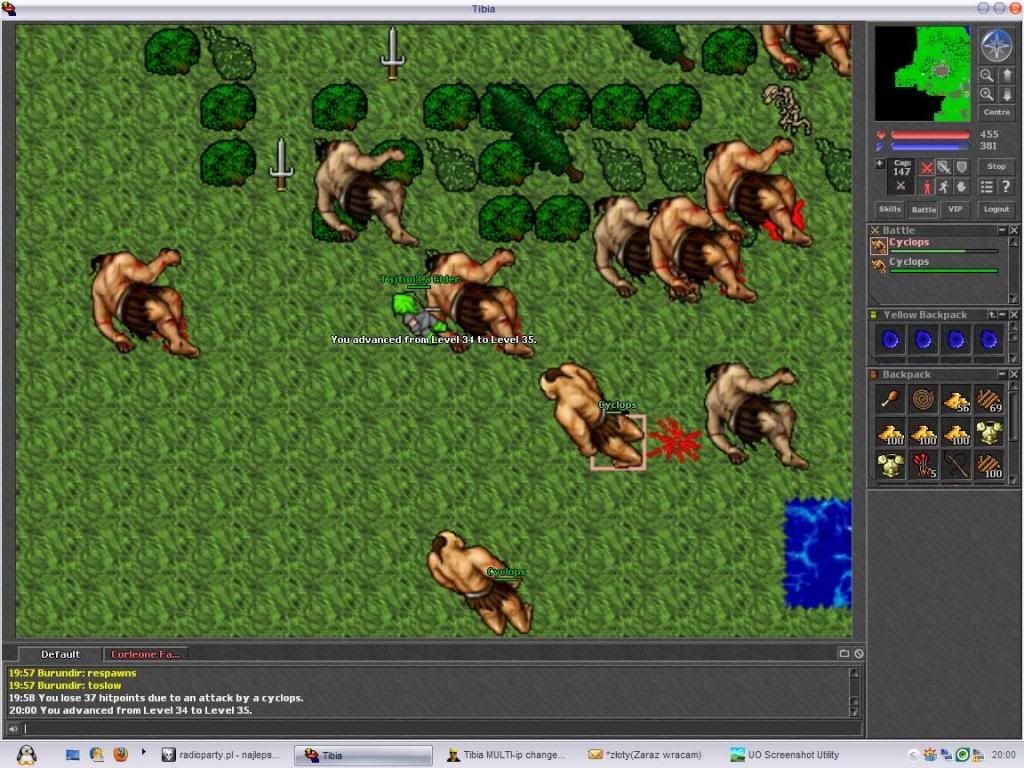The image size is (1024, 768).
Task: Select the stack of 5 red arrows
Action: tap(923, 466)
